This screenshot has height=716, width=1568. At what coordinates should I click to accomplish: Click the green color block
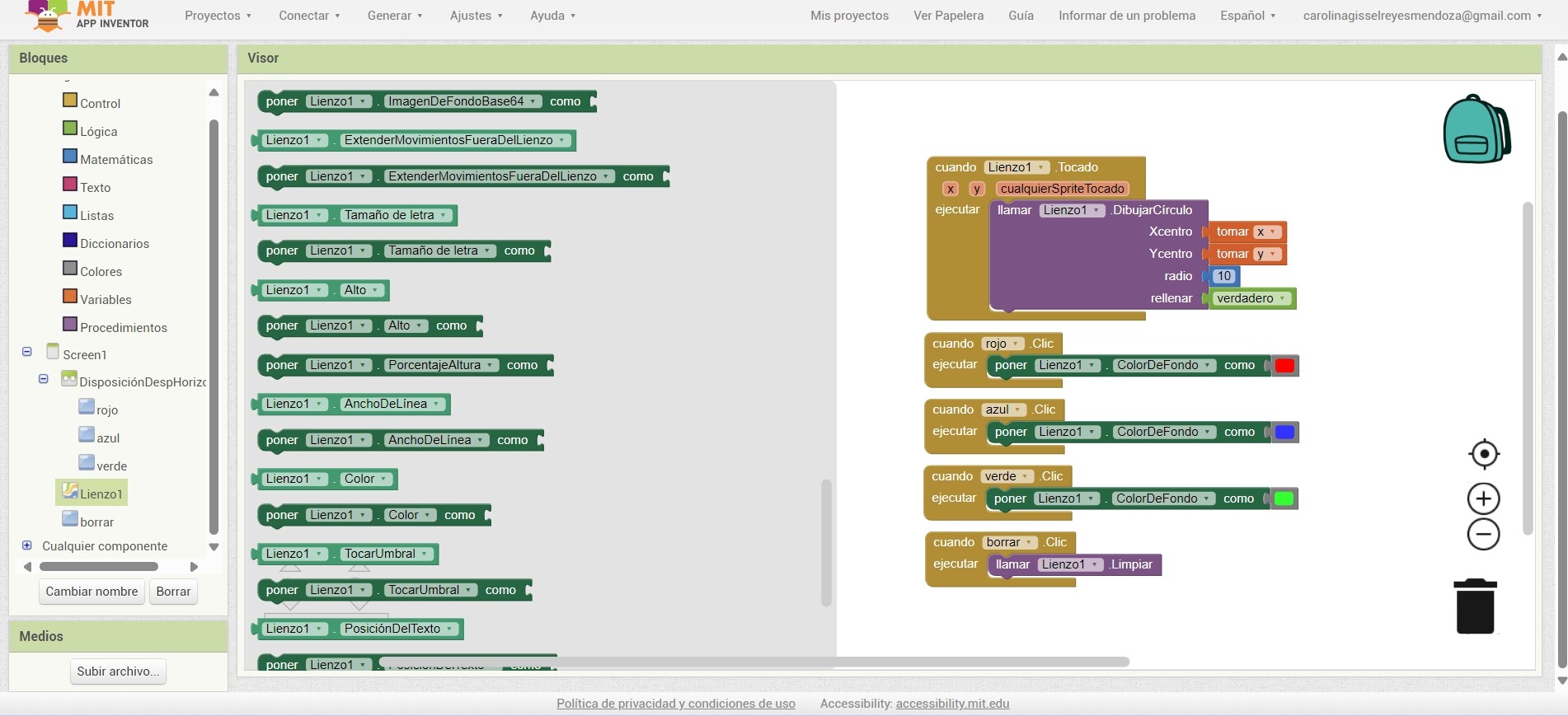1284,498
